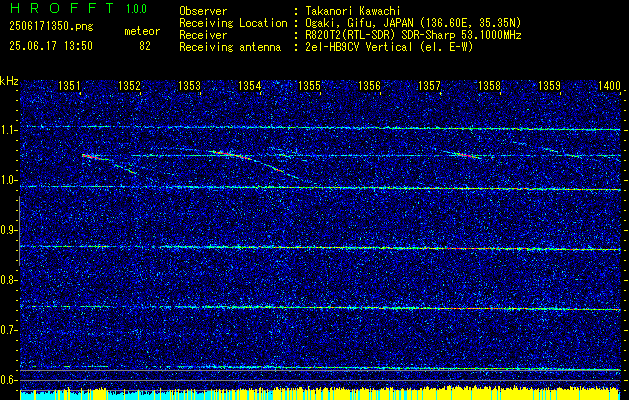
Task: Click the Receiving antenna label
Action: (230, 47)
